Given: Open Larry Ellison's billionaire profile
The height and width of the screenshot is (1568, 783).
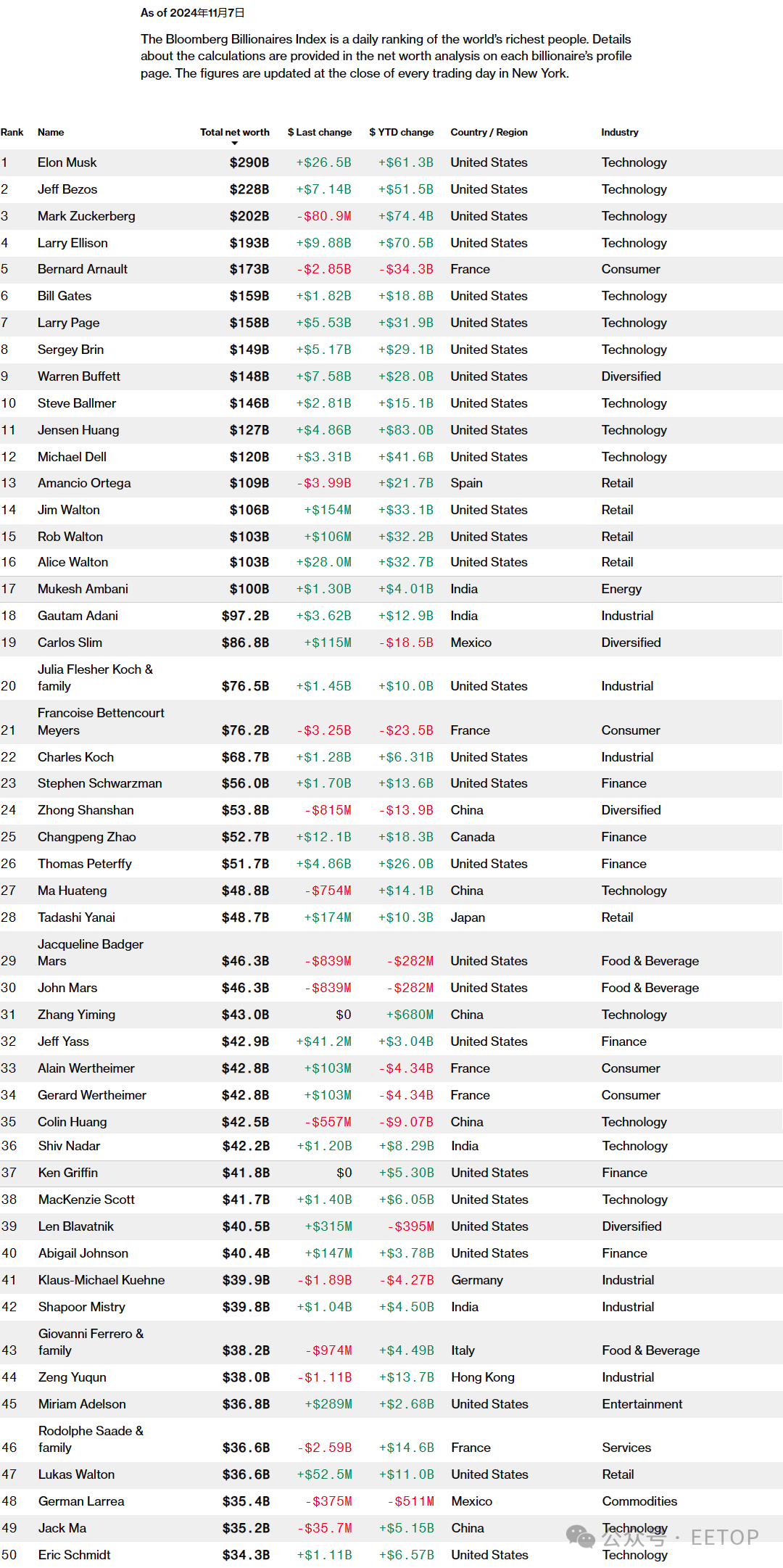Looking at the screenshot, I should tap(72, 243).
